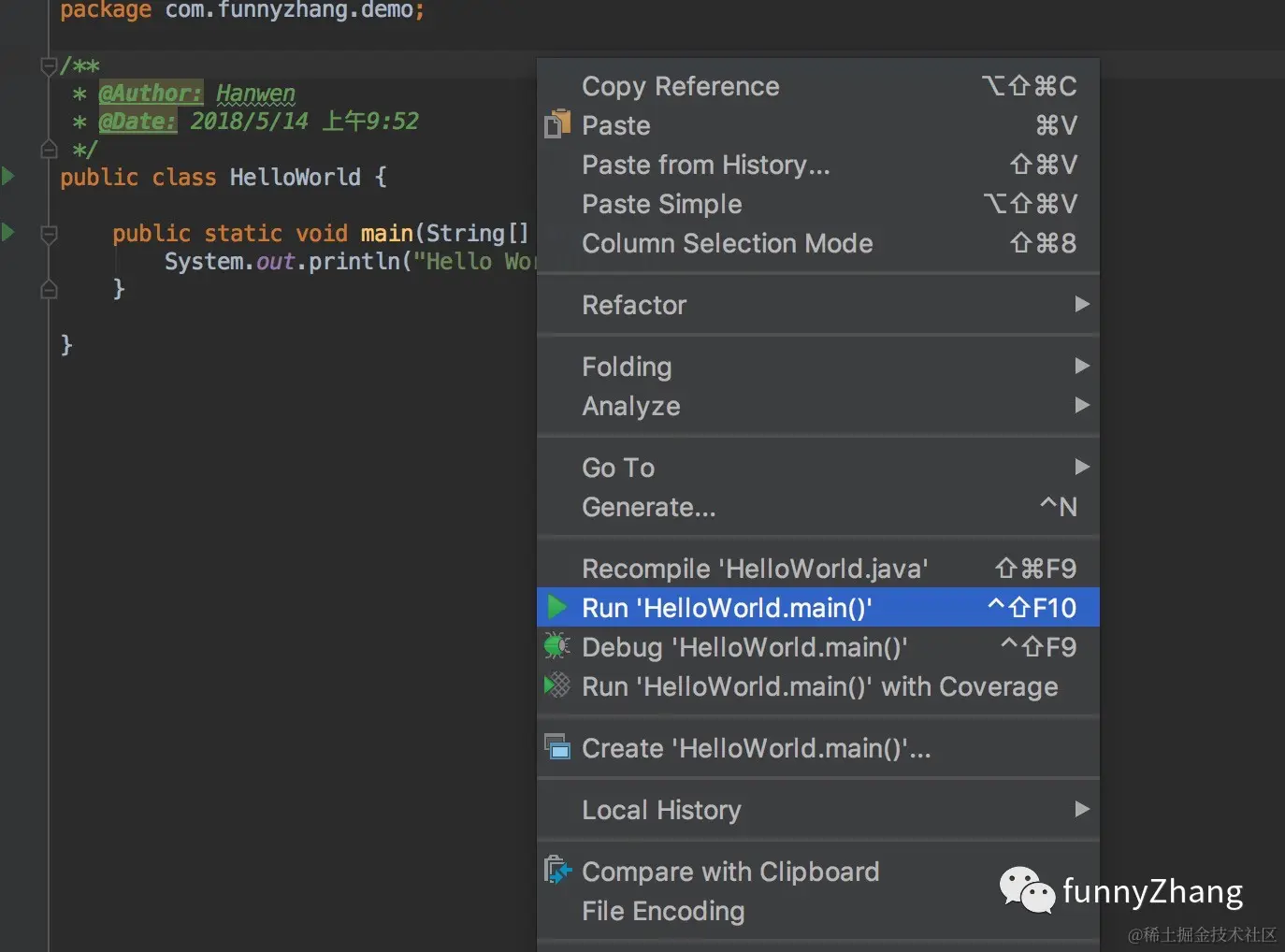
Task: Click the class name HelloWorld in editor
Action: tap(295, 177)
